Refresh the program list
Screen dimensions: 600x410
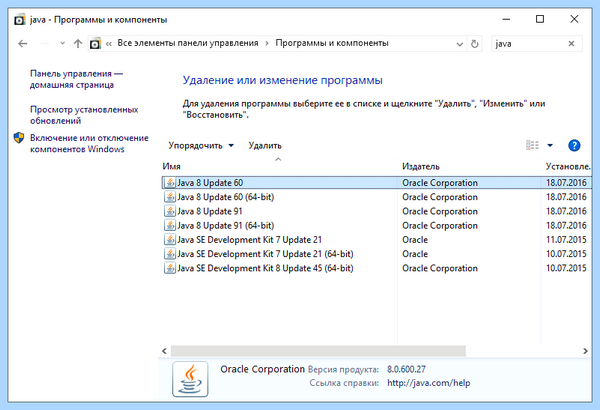click(474, 44)
